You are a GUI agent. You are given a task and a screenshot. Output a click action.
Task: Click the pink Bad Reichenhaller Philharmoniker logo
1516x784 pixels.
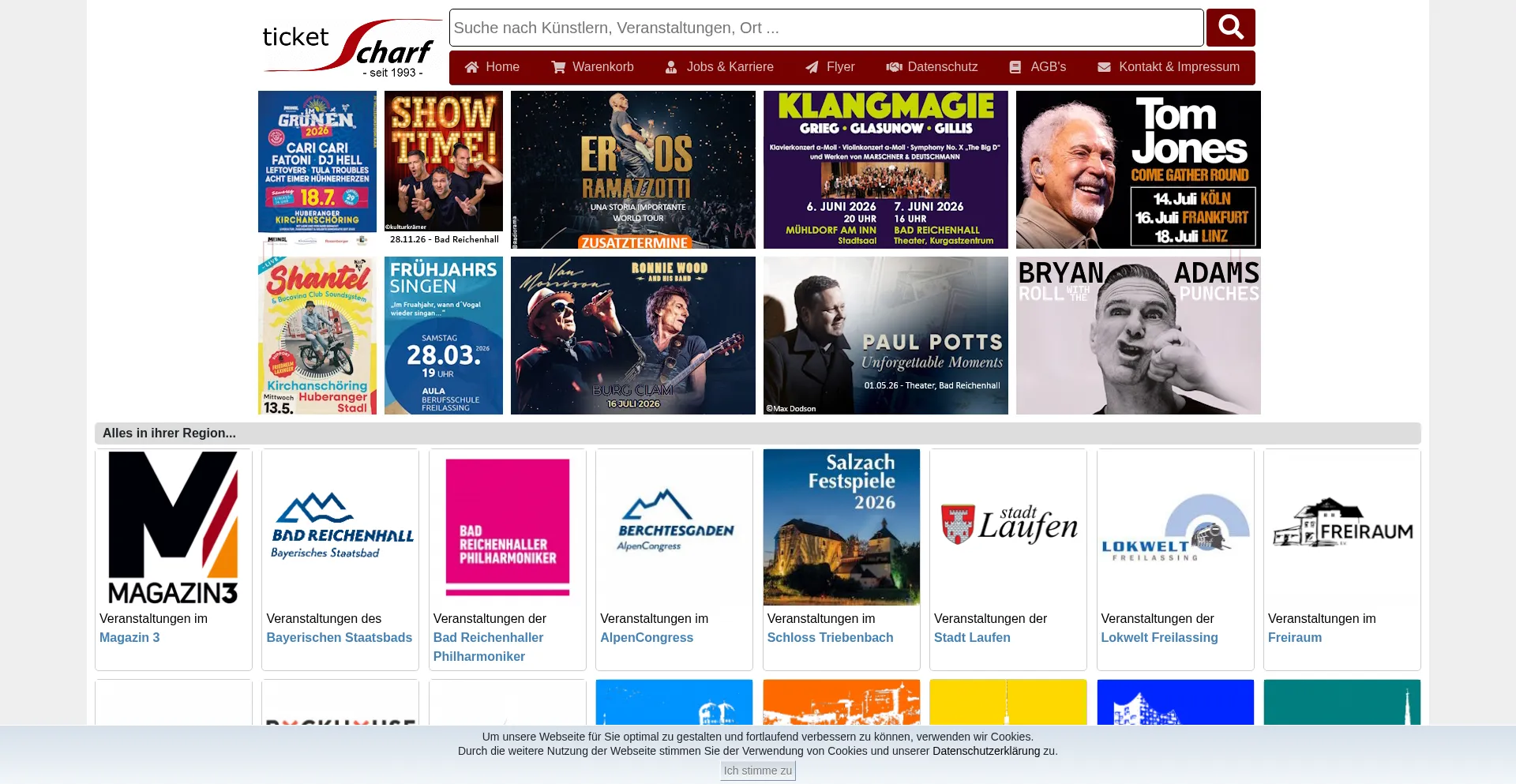pos(508,527)
